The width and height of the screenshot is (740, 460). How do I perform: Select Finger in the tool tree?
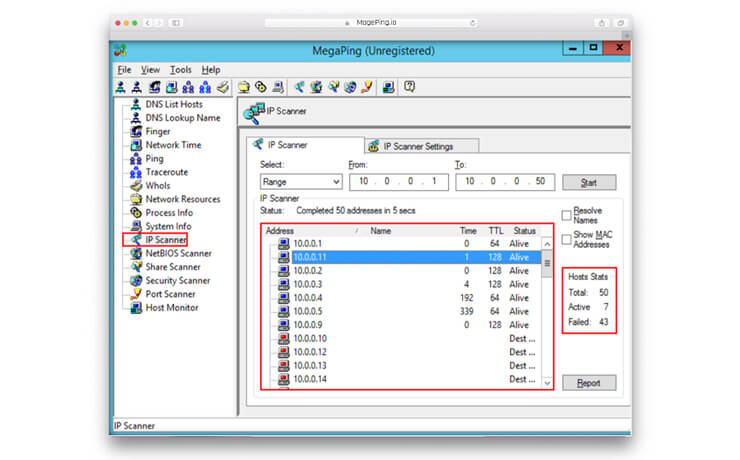point(158,132)
